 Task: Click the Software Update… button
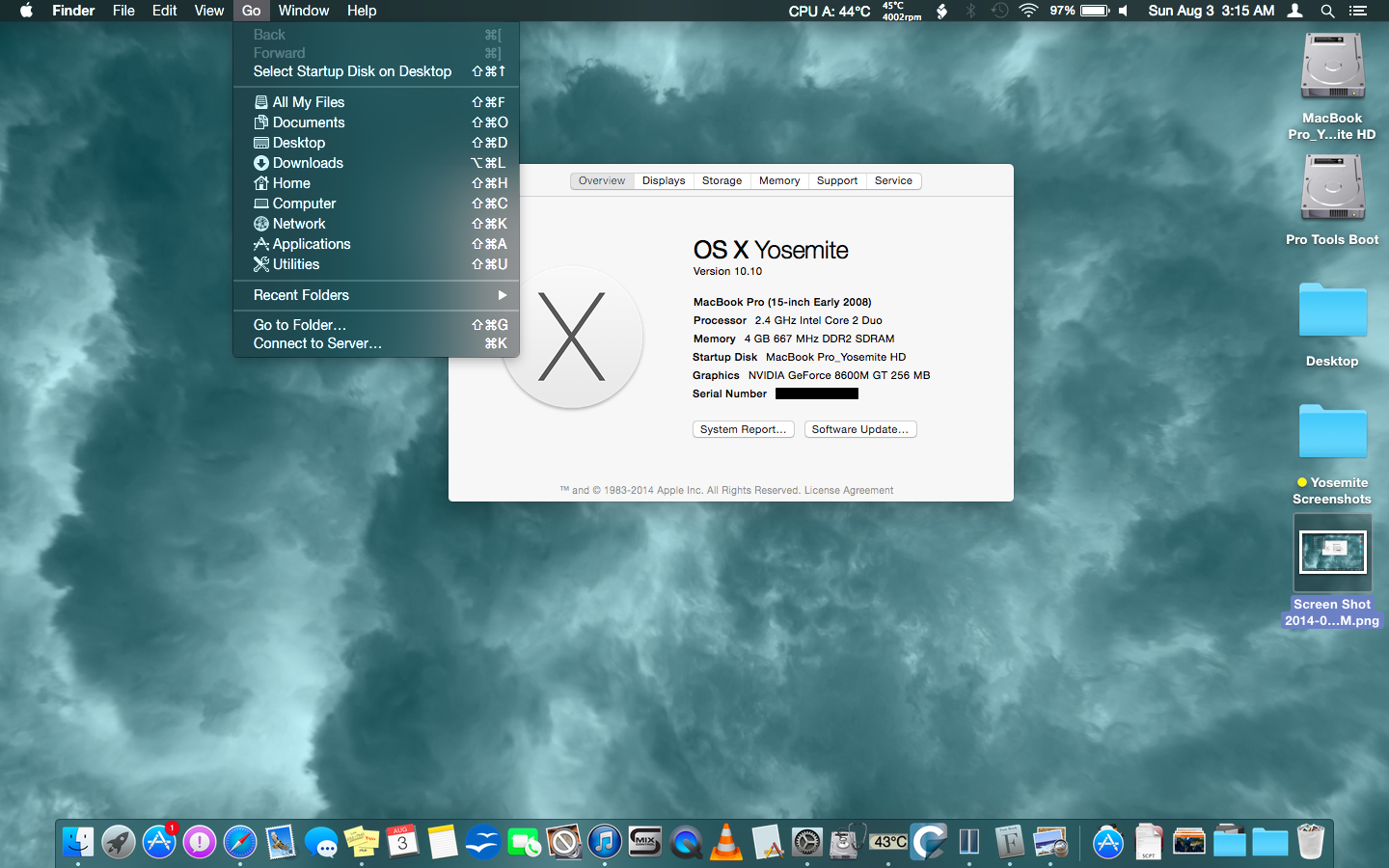click(860, 429)
